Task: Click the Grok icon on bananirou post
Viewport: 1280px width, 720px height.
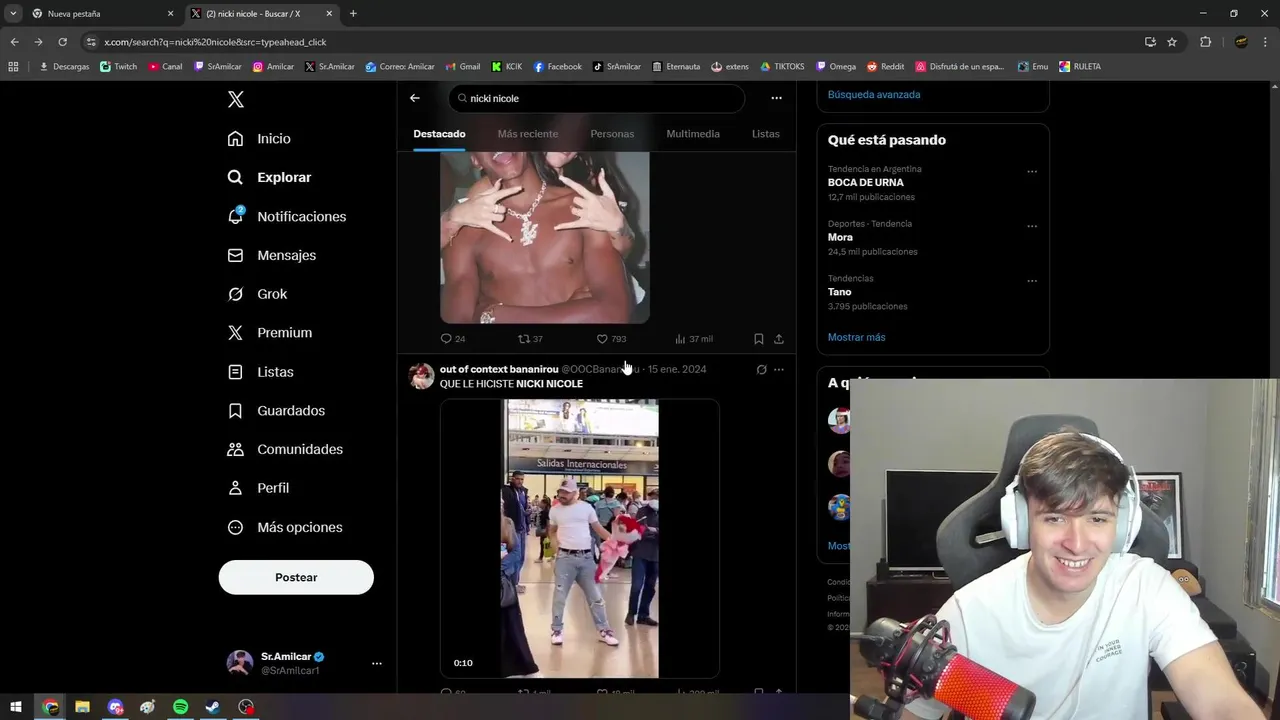Action: coord(761,369)
